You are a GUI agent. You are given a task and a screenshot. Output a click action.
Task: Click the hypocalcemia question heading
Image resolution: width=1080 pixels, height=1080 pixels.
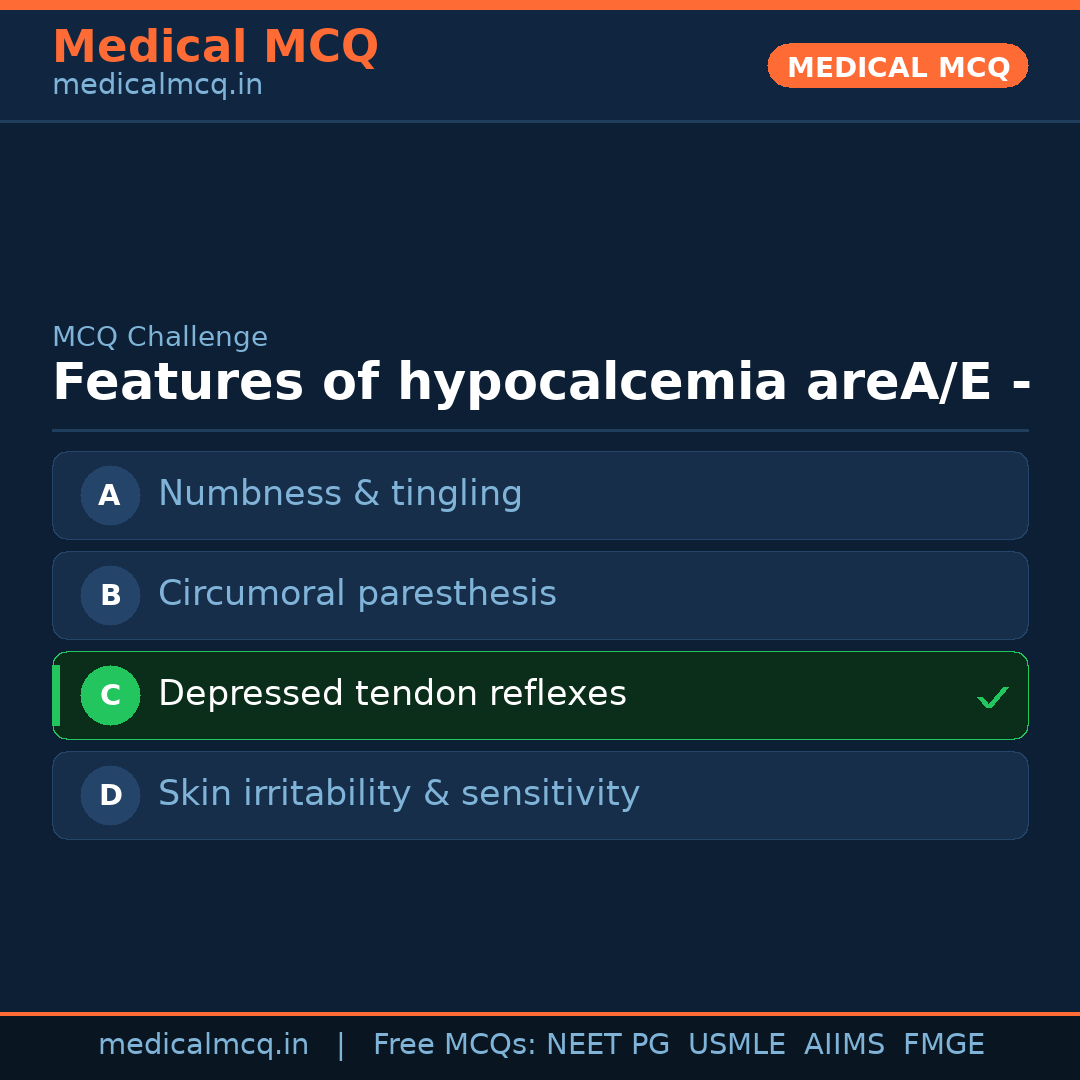(x=540, y=383)
